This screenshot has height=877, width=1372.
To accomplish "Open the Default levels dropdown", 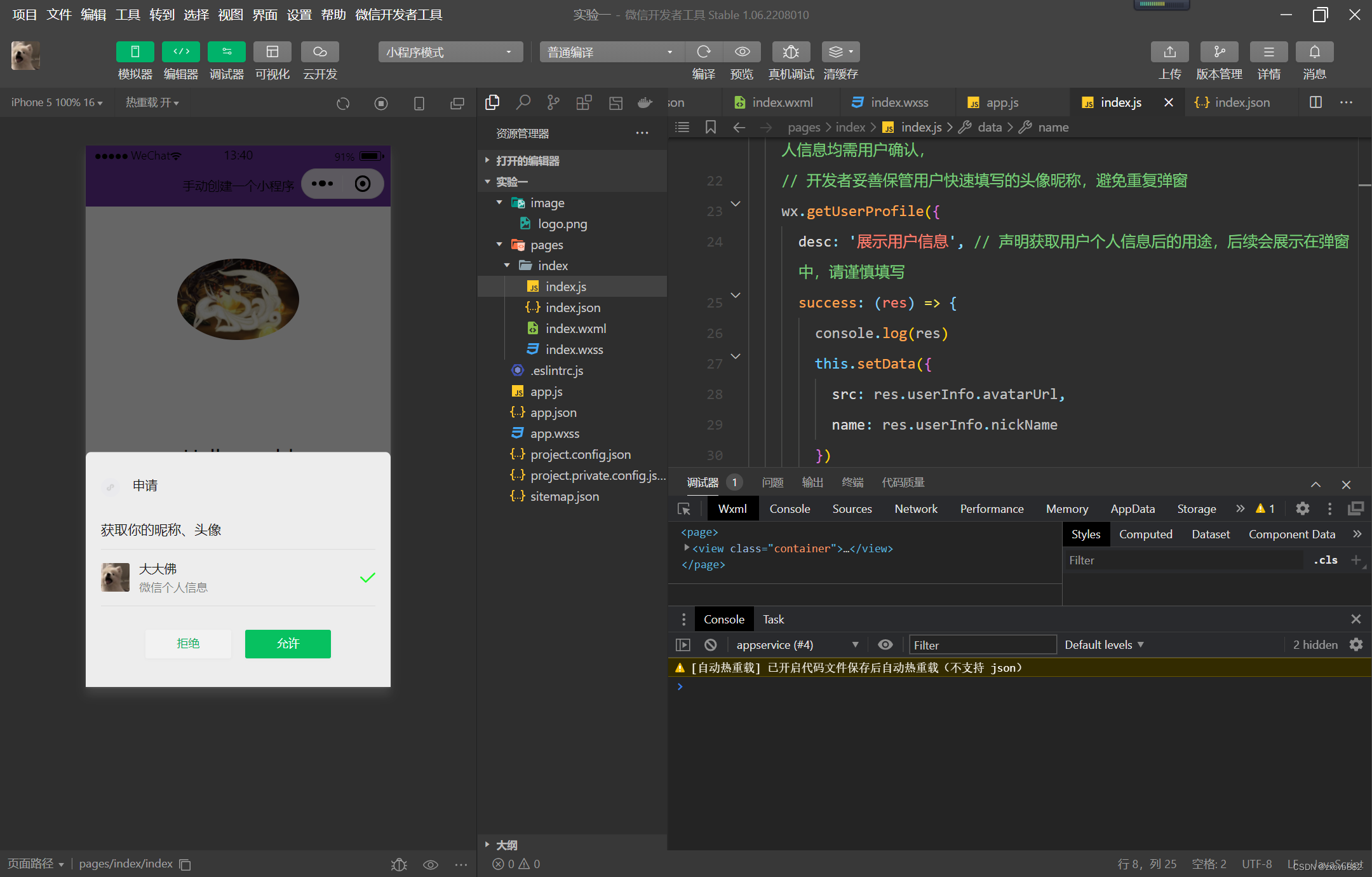I will click(x=1104, y=645).
